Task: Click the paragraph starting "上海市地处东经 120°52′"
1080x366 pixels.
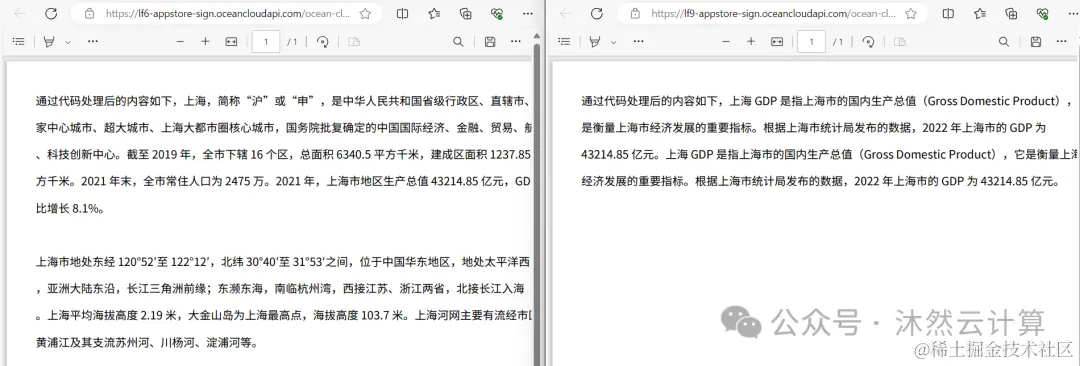Action: 283,302
